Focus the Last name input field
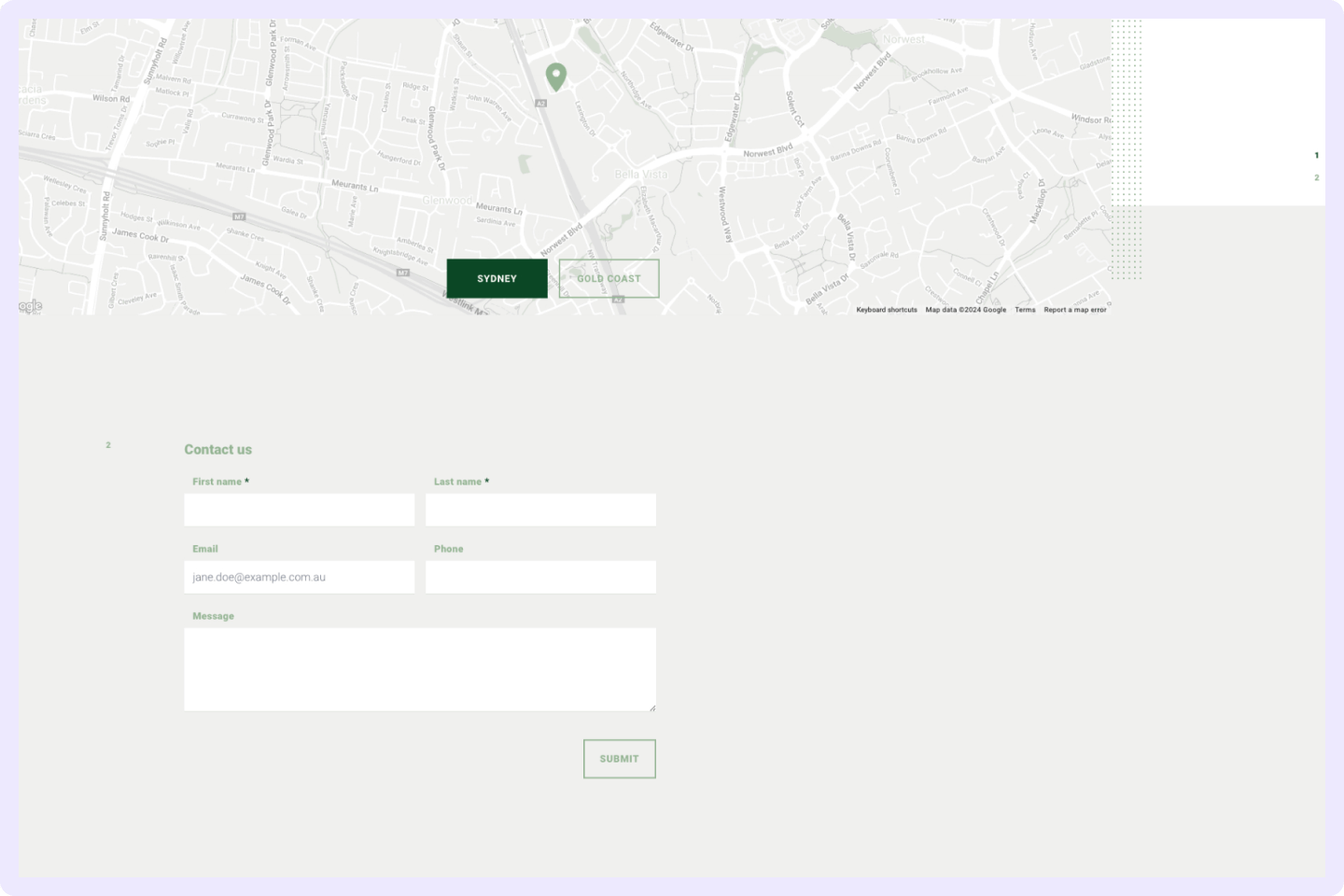 (x=540, y=511)
